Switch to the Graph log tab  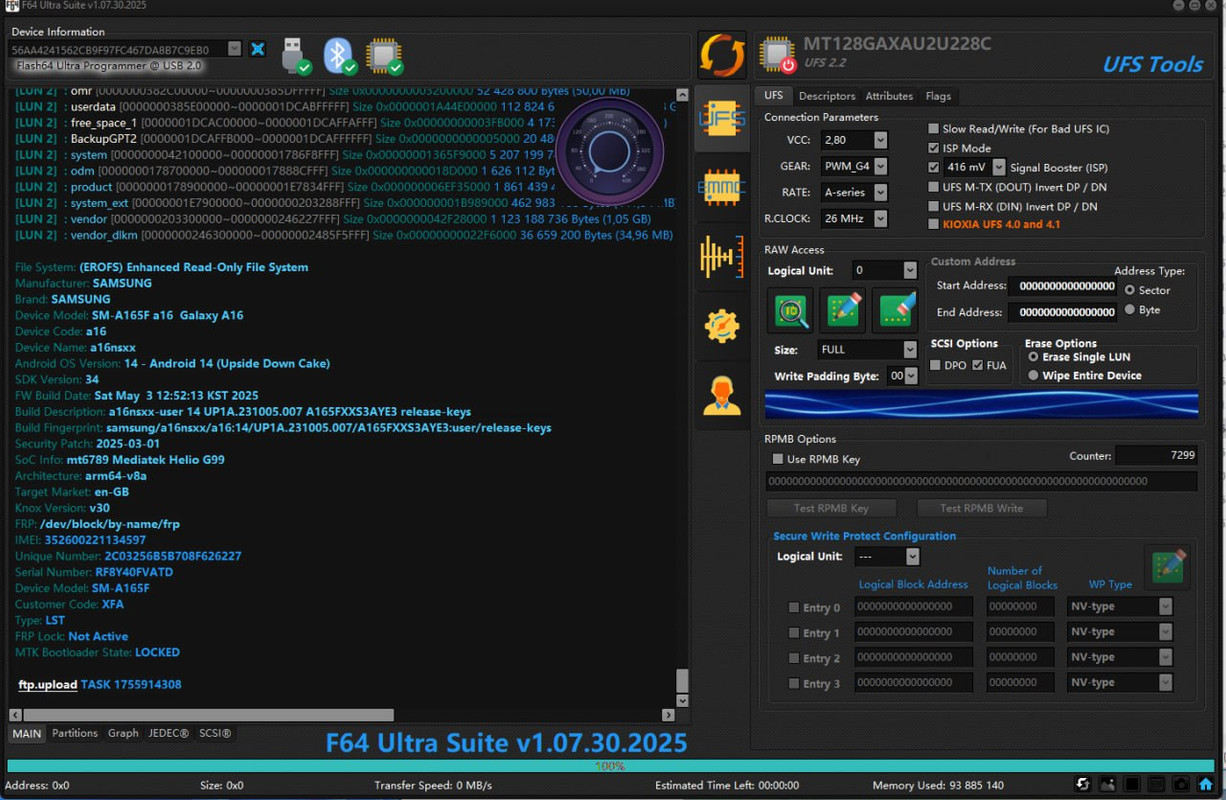click(x=123, y=733)
